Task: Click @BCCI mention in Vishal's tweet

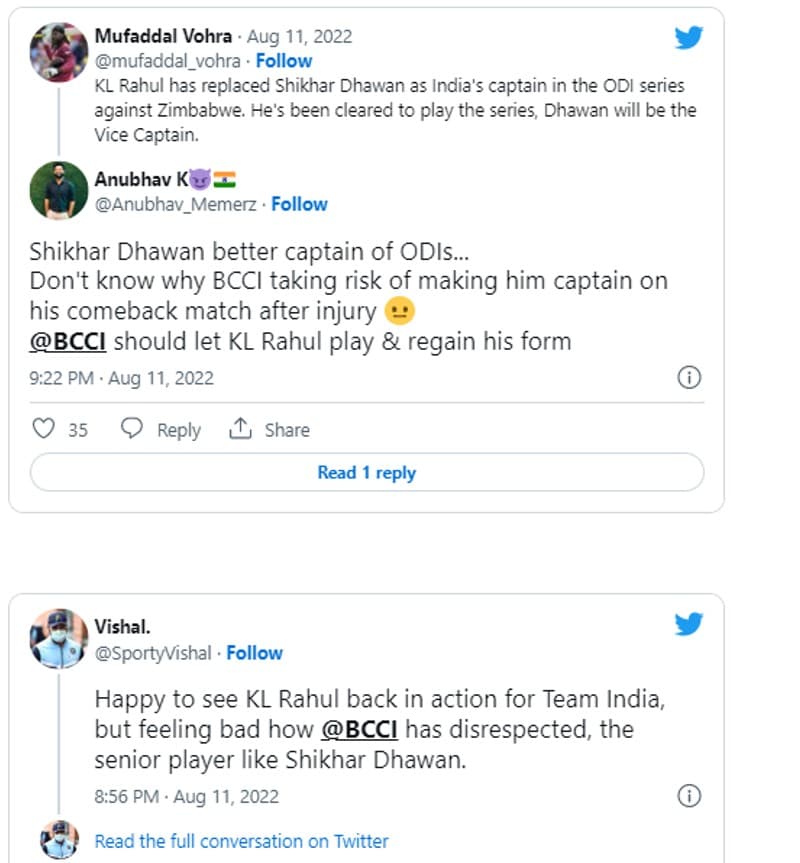Action: click(360, 729)
